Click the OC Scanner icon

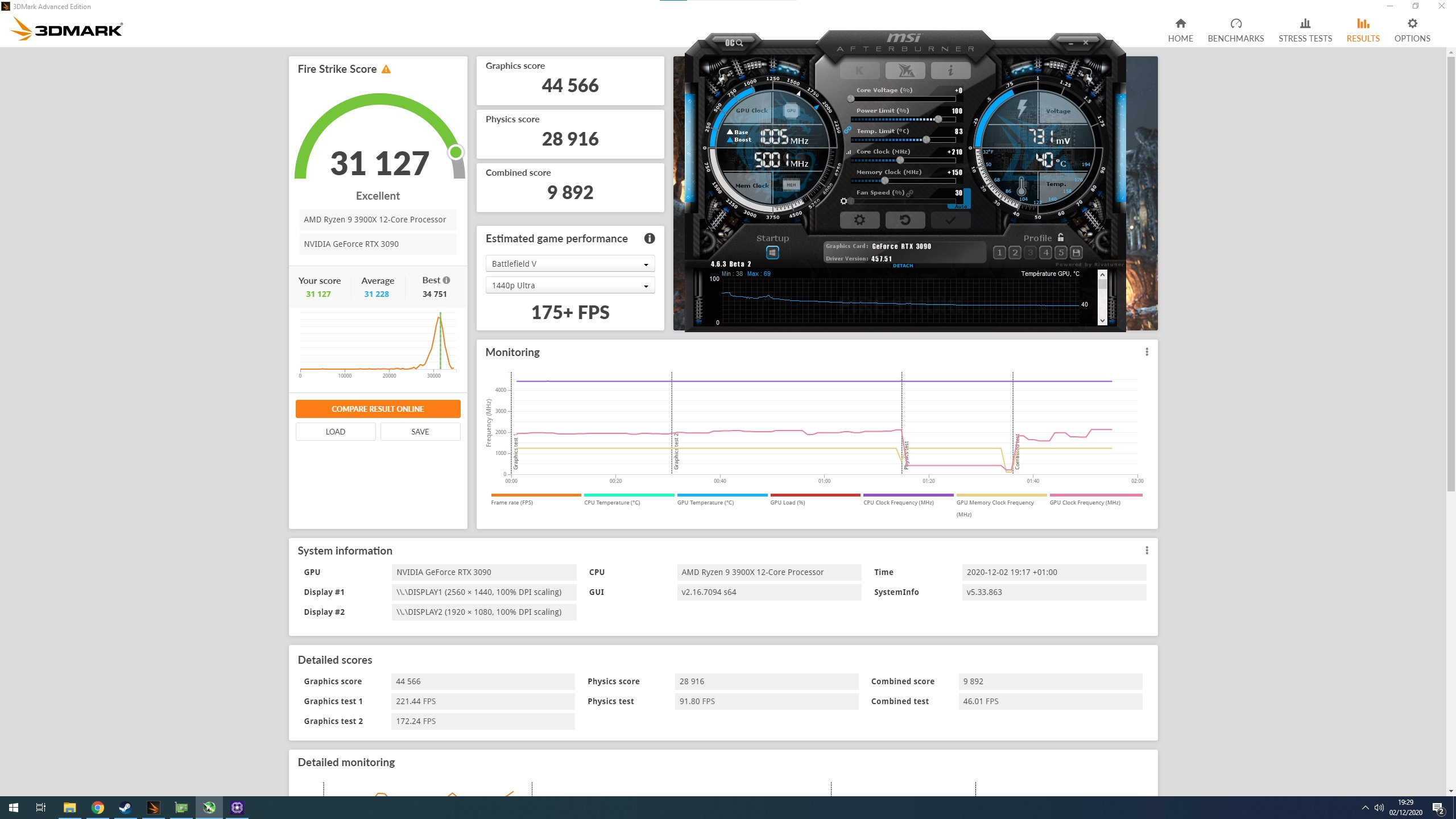734,43
